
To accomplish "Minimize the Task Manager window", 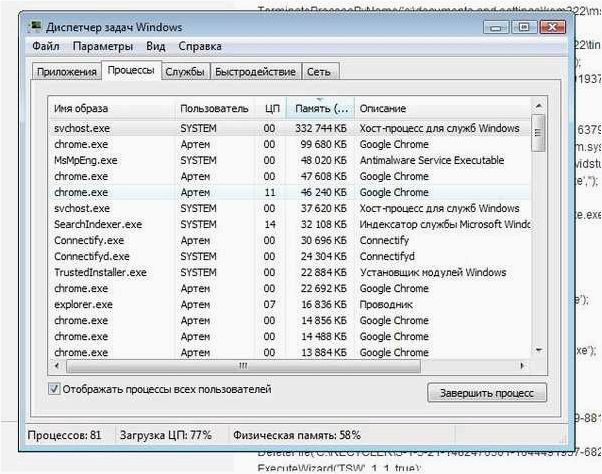I will (496, 27).
